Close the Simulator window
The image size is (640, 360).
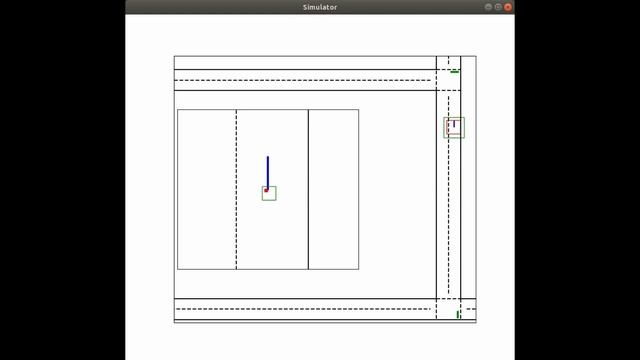pos(508,7)
